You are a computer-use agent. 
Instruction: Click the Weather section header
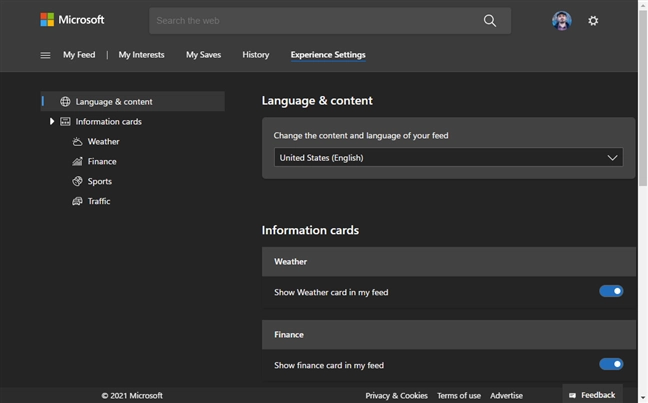pos(449,262)
